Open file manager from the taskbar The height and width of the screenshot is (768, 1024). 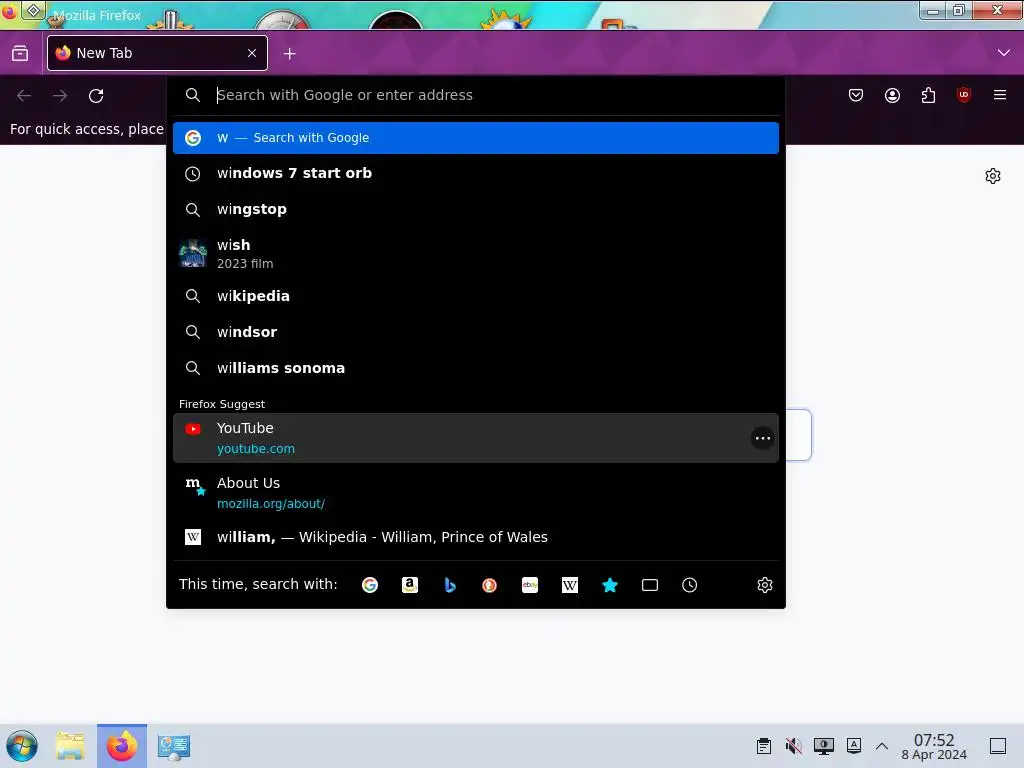coord(70,746)
